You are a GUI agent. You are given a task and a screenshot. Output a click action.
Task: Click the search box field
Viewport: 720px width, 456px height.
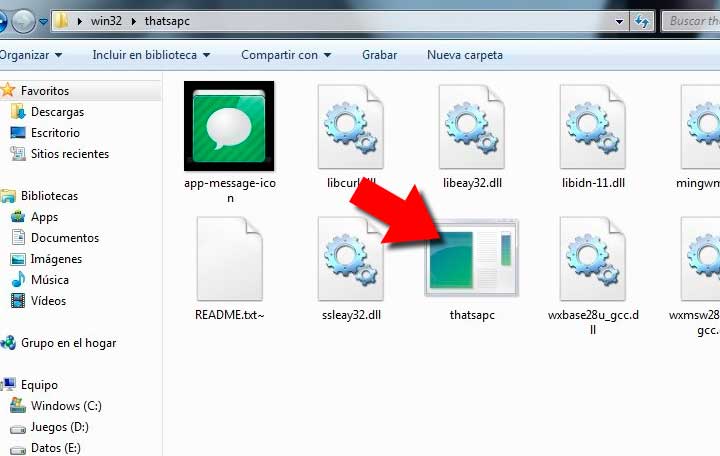[692, 20]
